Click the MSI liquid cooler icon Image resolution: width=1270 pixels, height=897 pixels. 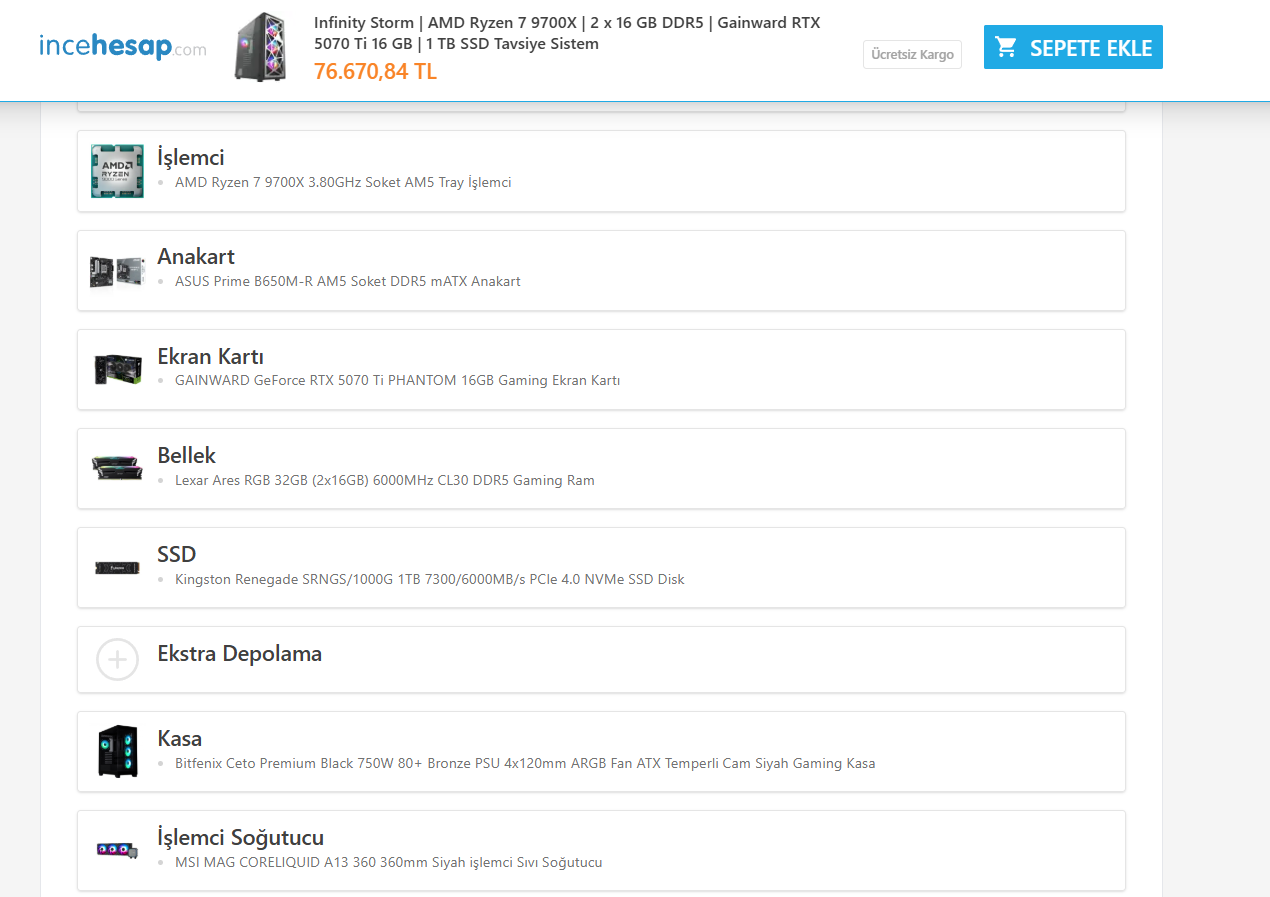(x=117, y=850)
